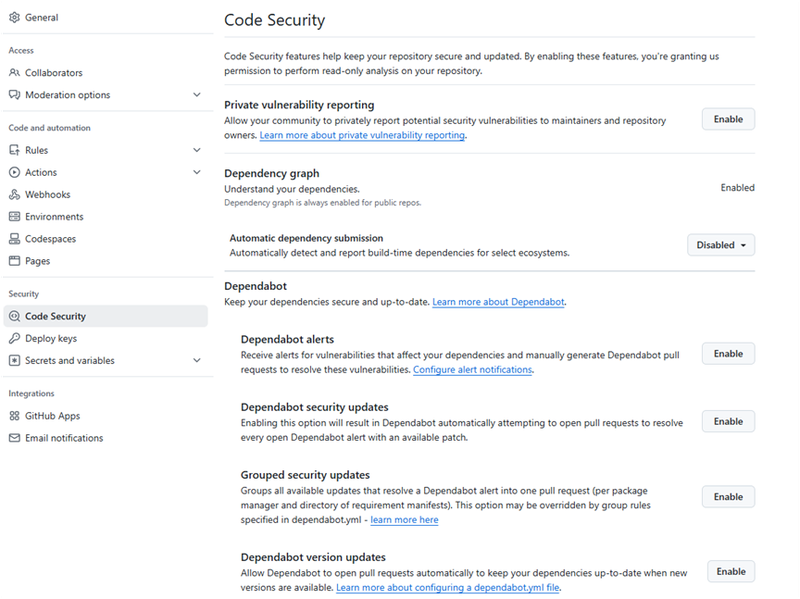The height and width of the screenshot is (599, 800).
Task: Select Code Security in the sidebar
Action: [x=55, y=316]
